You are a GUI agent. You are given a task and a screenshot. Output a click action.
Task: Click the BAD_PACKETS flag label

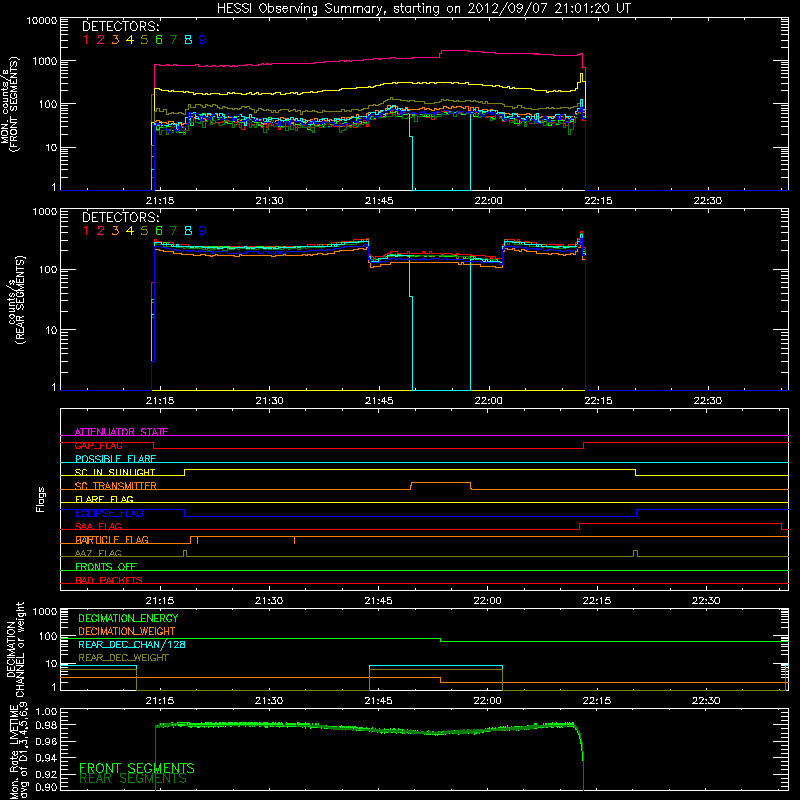tap(109, 580)
